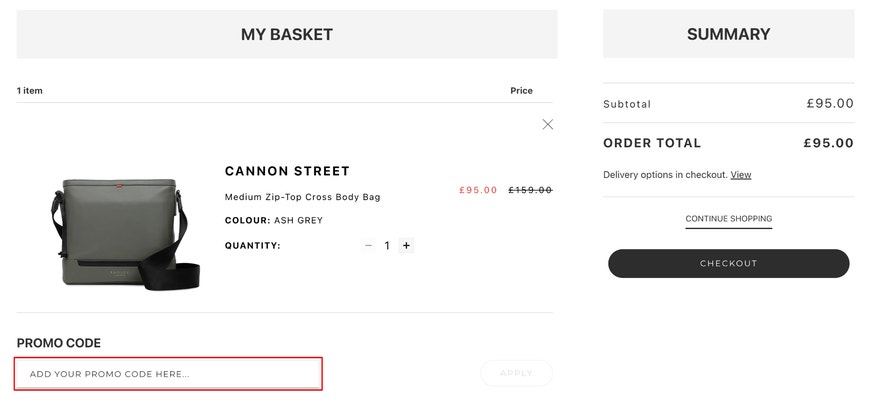Click Medium Zip-Top Cross Body Bag description
Screen dimensions: 872x410
coord(303,197)
